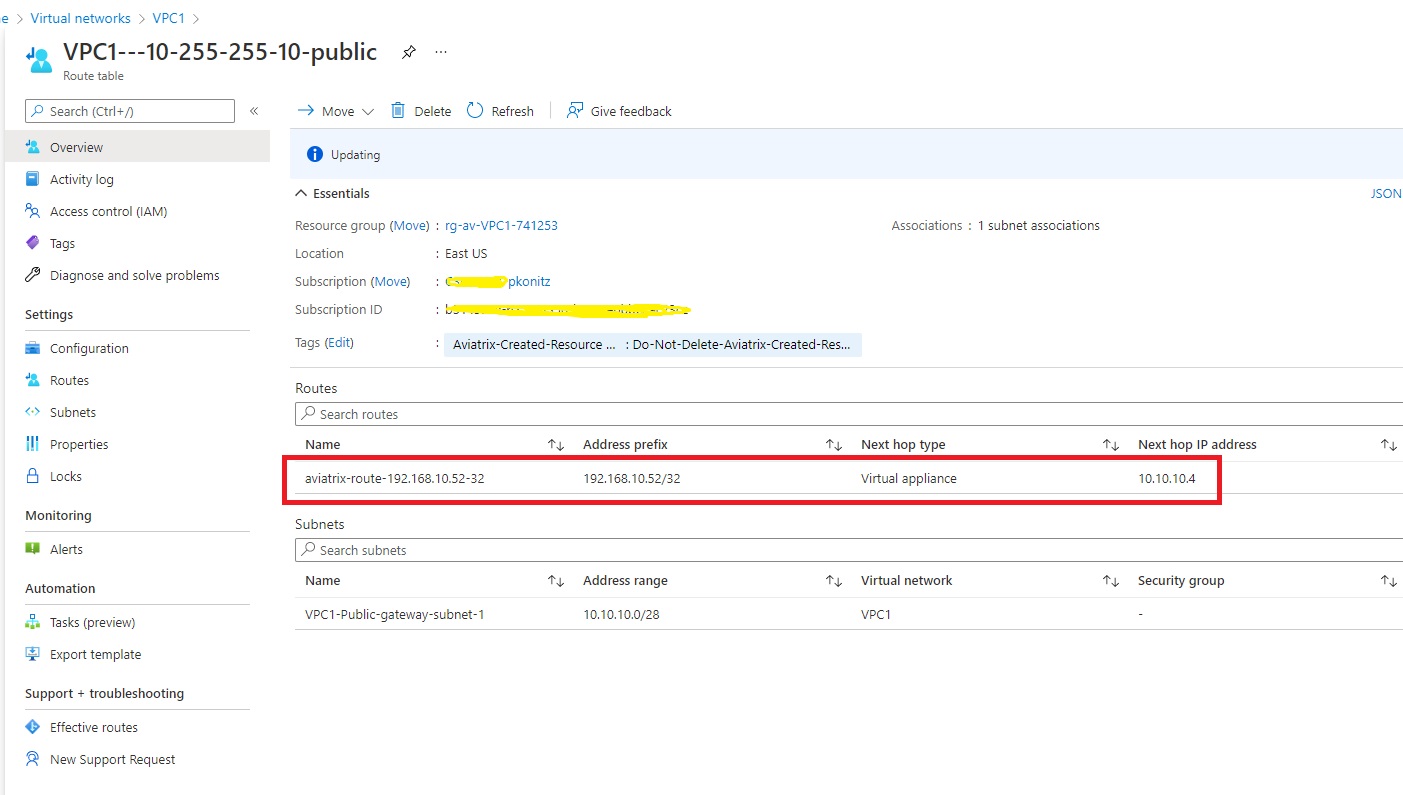
Task: Sort routes by Address prefix arrows
Action: point(834,444)
